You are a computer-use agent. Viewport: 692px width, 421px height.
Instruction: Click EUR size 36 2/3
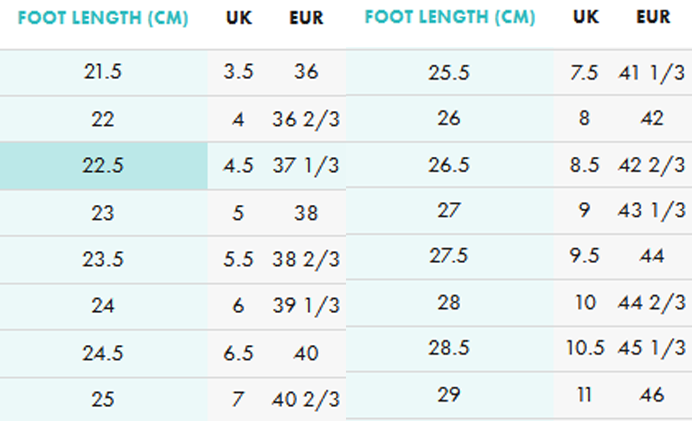click(x=306, y=119)
